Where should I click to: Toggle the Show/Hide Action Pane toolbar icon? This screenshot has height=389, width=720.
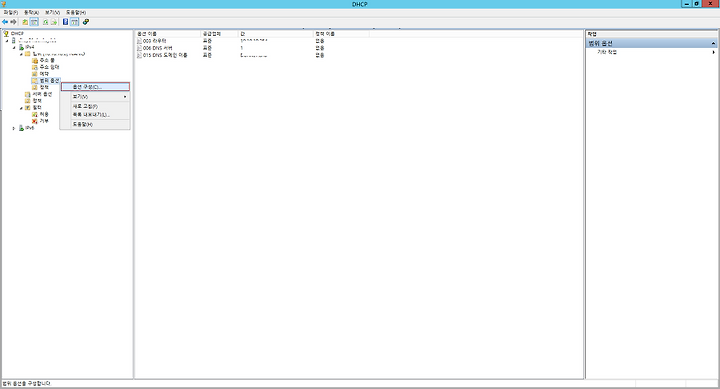tap(74, 22)
